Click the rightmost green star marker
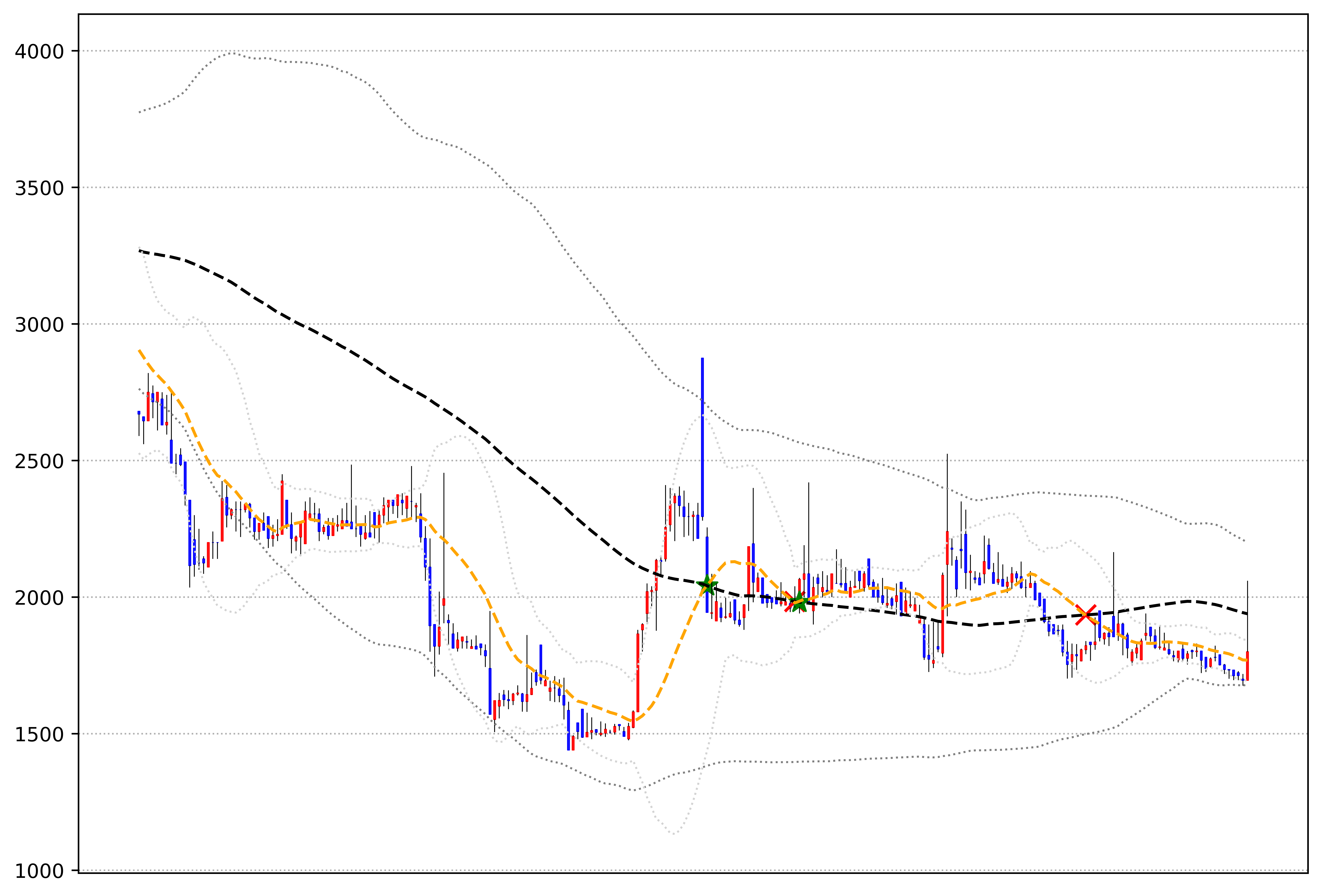The width and height of the screenshot is (1322, 896). click(799, 602)
